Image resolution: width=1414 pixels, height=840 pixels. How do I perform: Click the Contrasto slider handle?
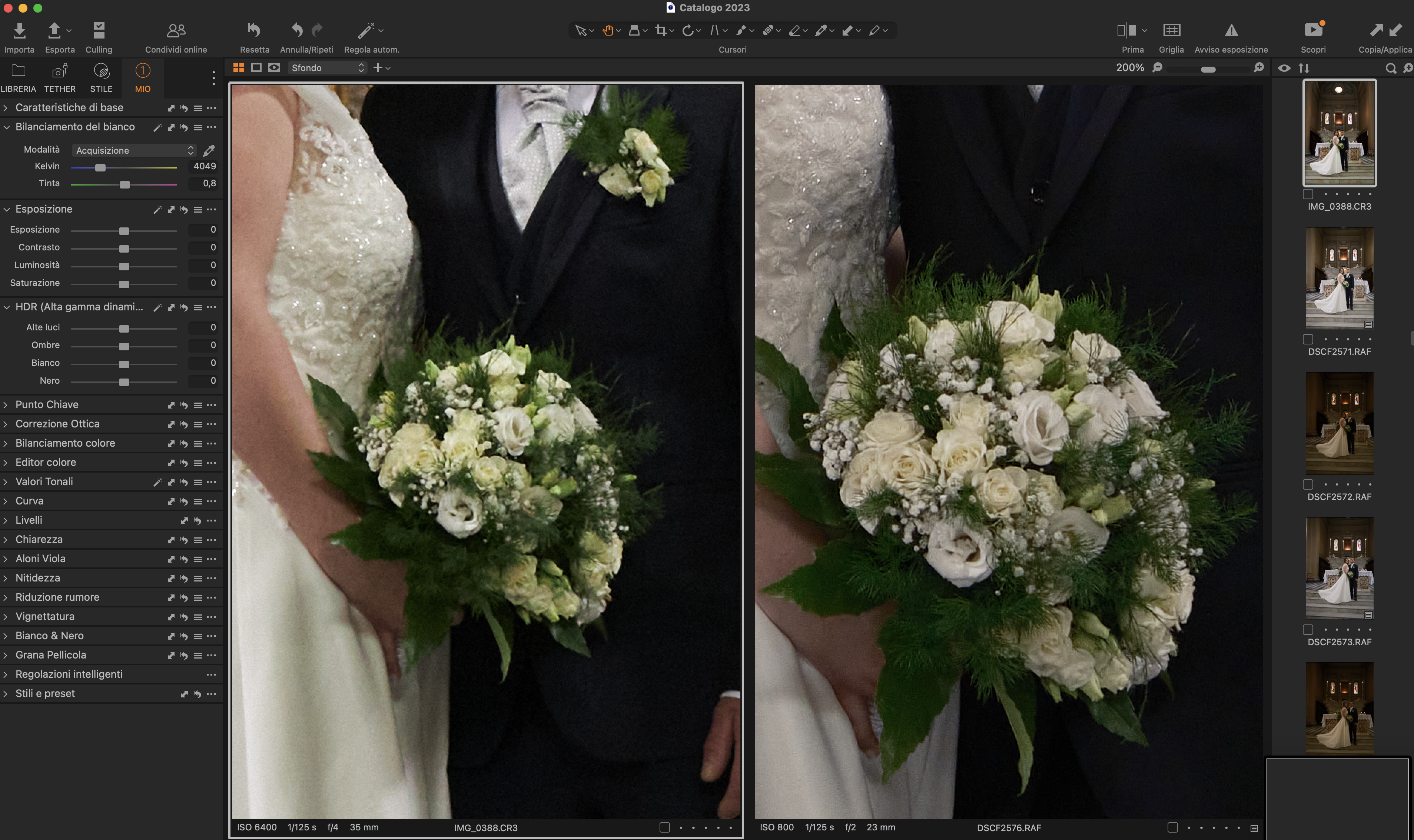124,249
